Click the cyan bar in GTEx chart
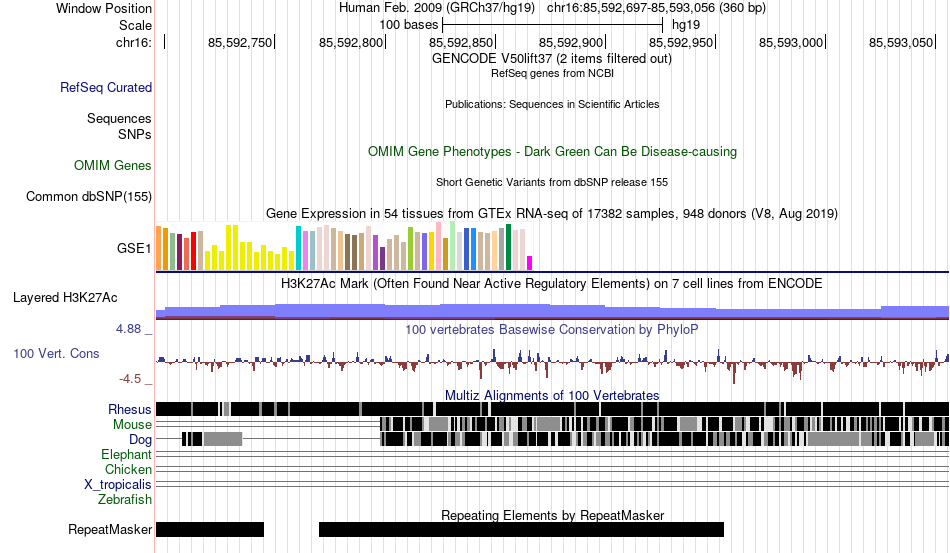Viewport: 950px width, 553px height. click(x=299, y=248)
